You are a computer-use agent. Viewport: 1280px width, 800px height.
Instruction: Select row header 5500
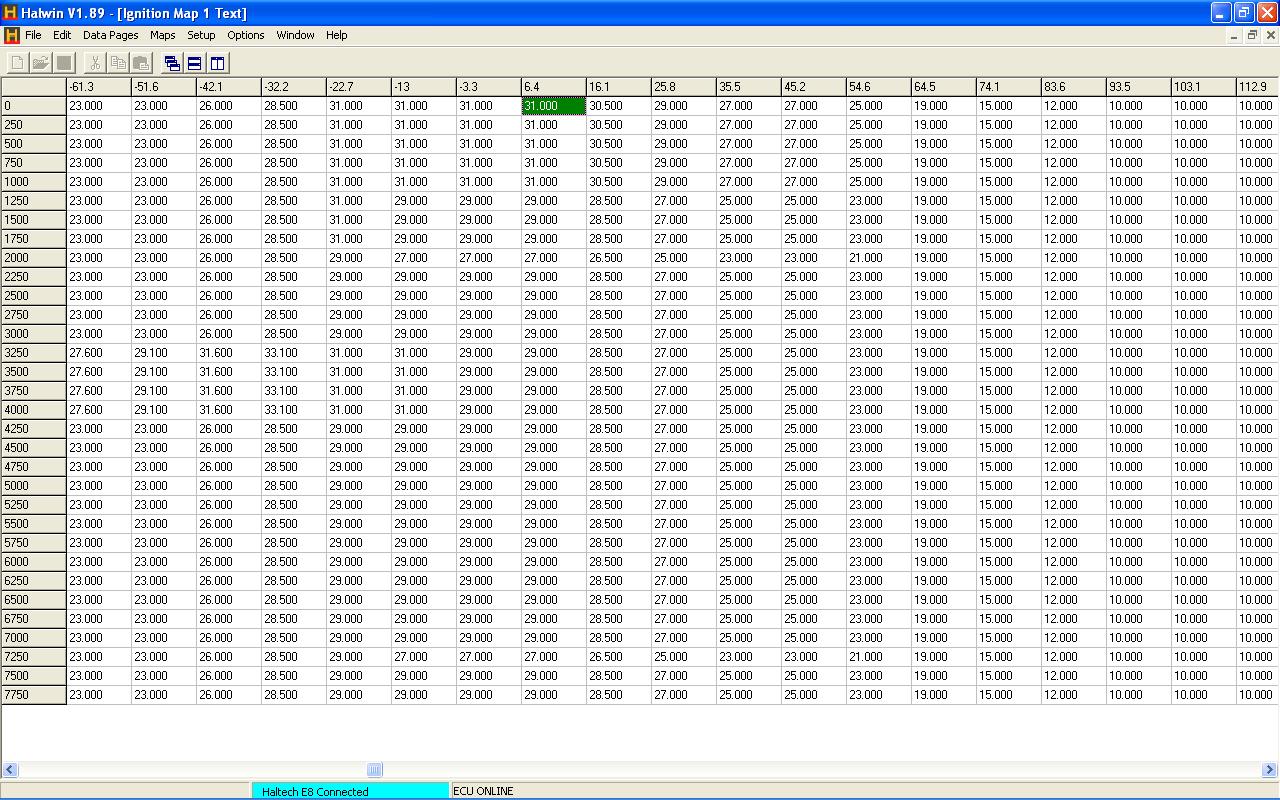(x=34, y=524)
